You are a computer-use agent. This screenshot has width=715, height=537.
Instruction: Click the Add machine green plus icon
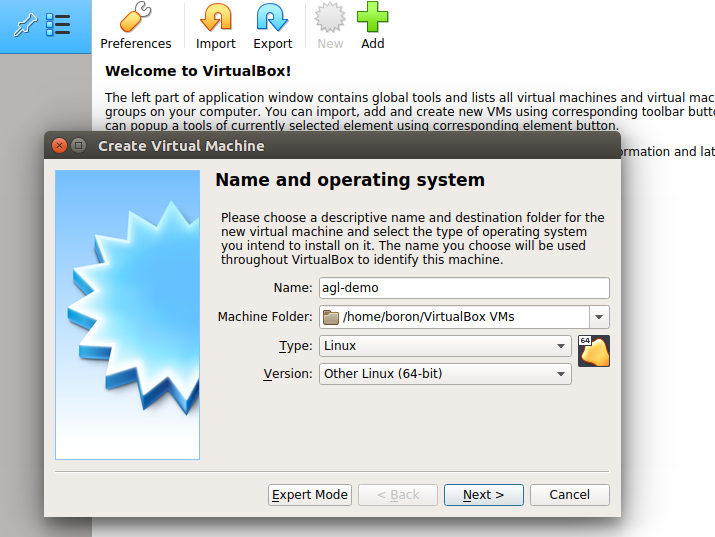point(373,17)
